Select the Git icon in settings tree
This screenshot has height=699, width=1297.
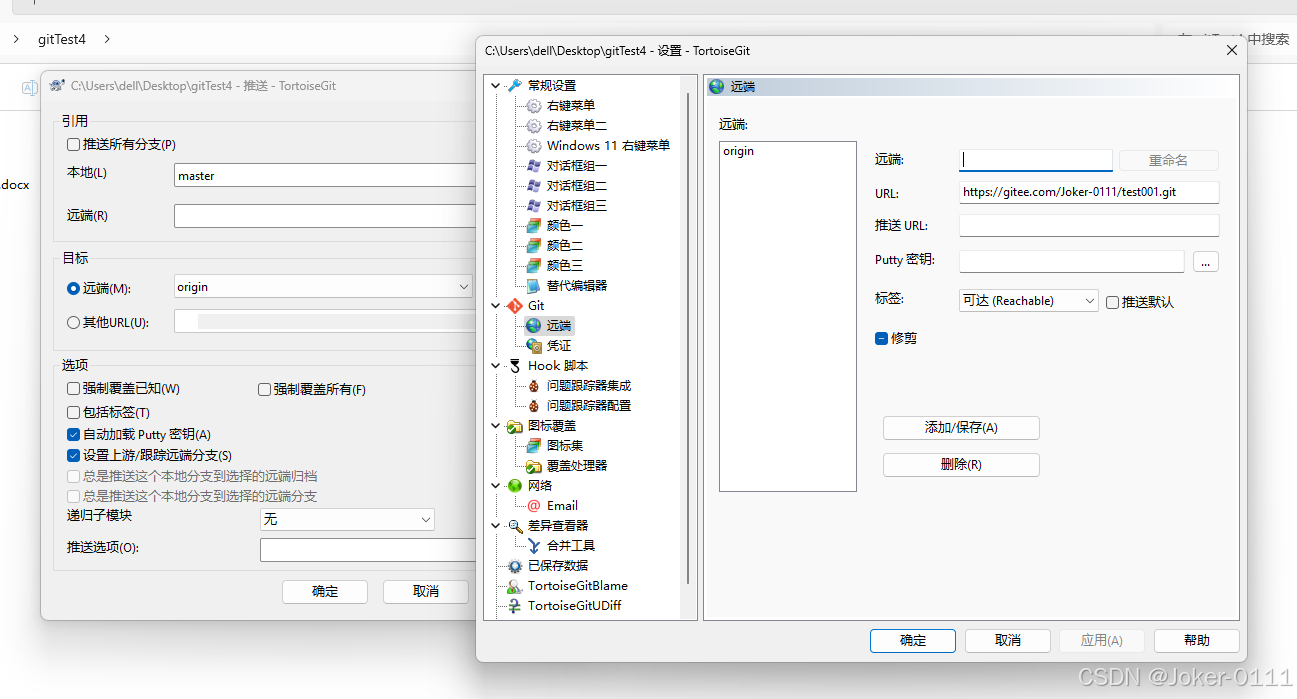(515, 305)
